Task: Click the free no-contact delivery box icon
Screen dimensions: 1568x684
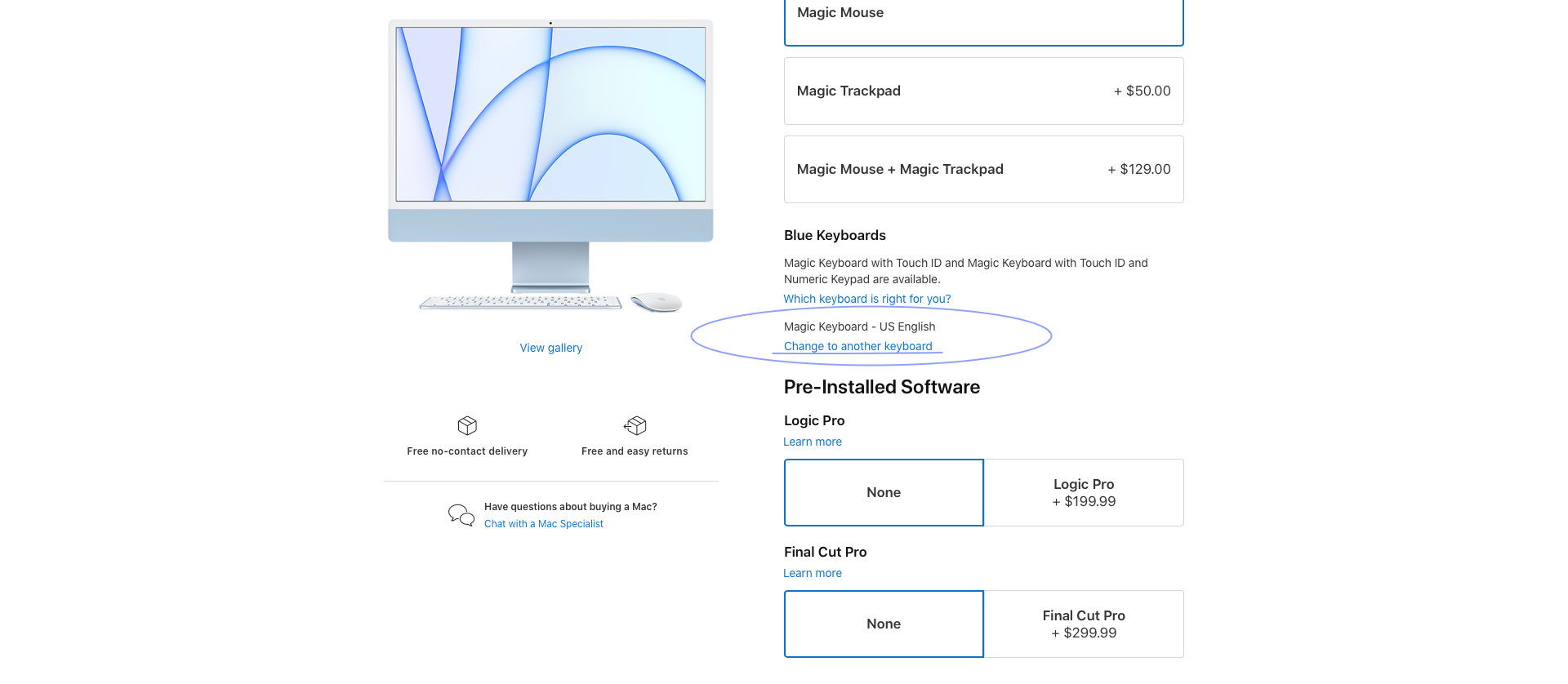Action: point(467,425)
